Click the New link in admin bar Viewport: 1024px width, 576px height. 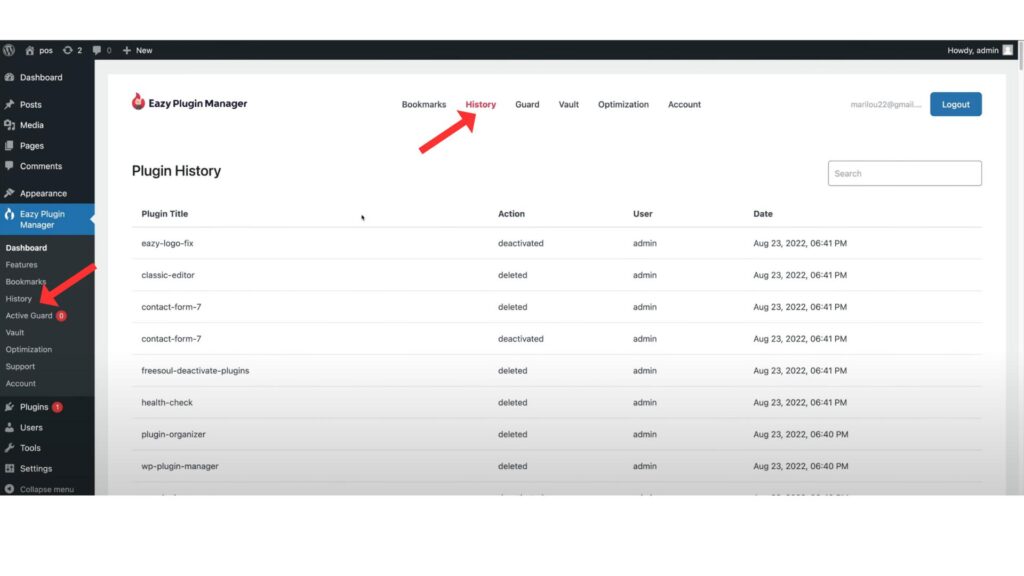[144, 50]
